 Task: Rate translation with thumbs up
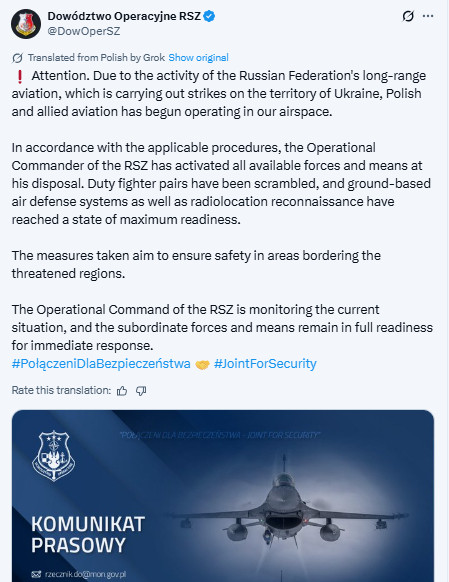(122, 390)
